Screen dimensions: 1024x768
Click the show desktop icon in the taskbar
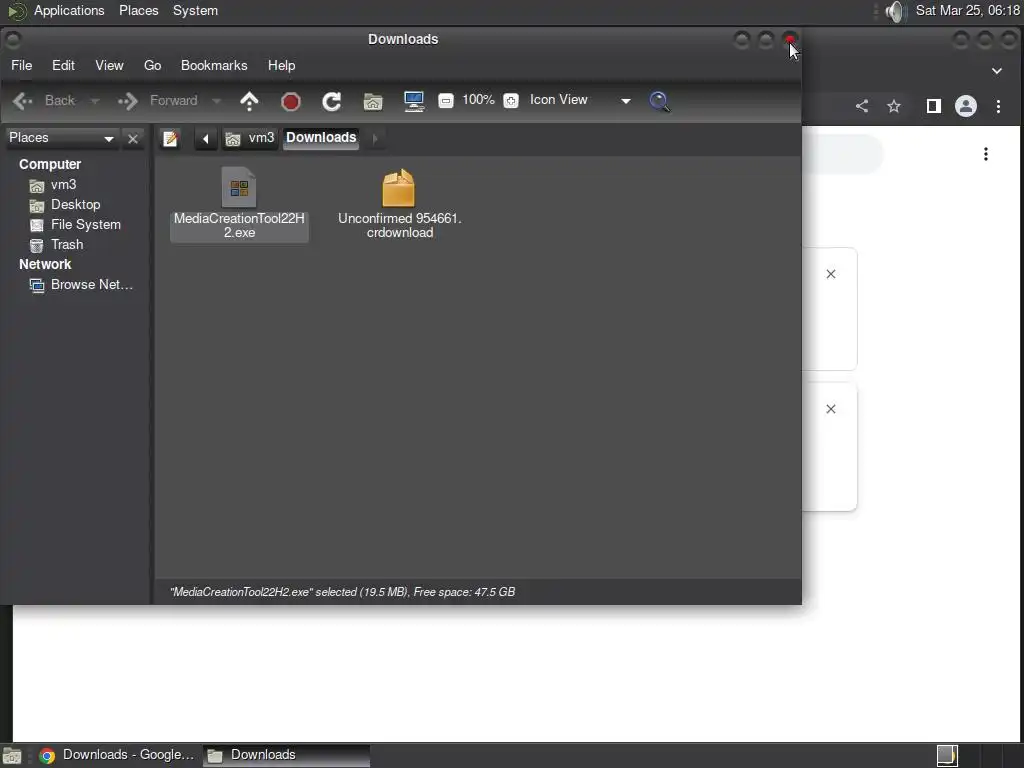pyautogui.click(x=12, y=756)
